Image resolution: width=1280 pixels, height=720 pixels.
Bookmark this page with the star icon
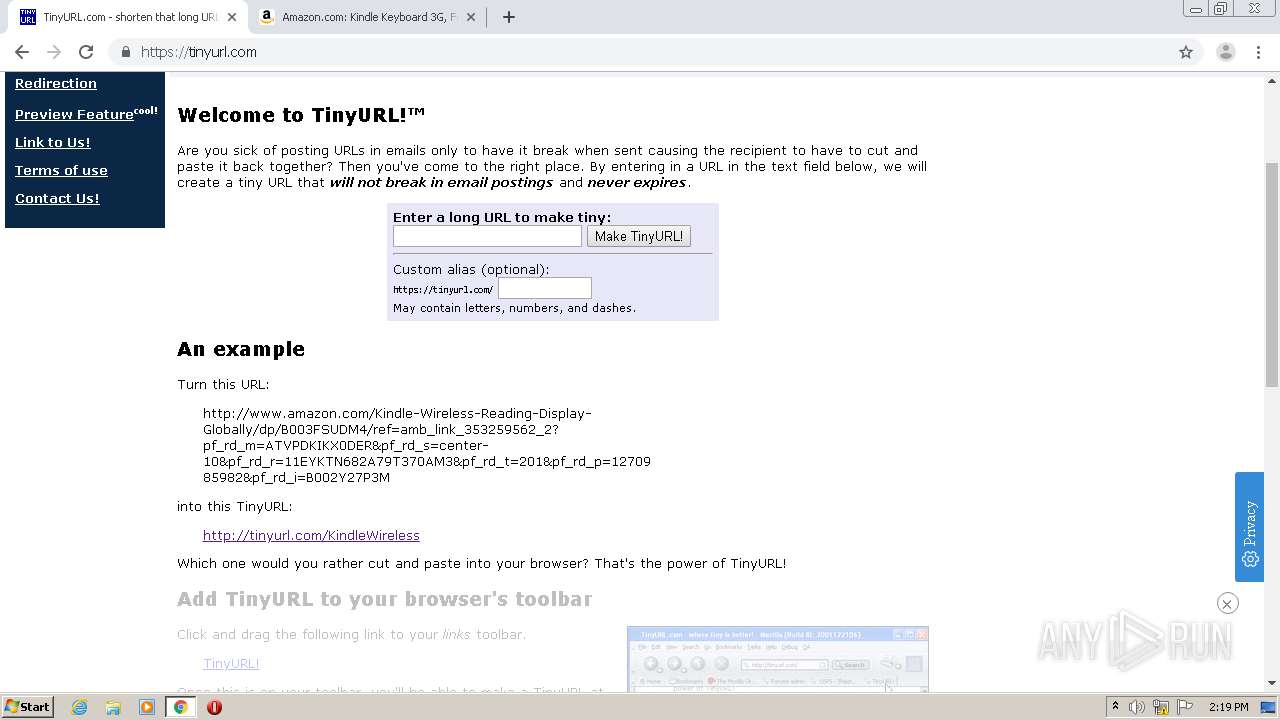coord(1186,52)
